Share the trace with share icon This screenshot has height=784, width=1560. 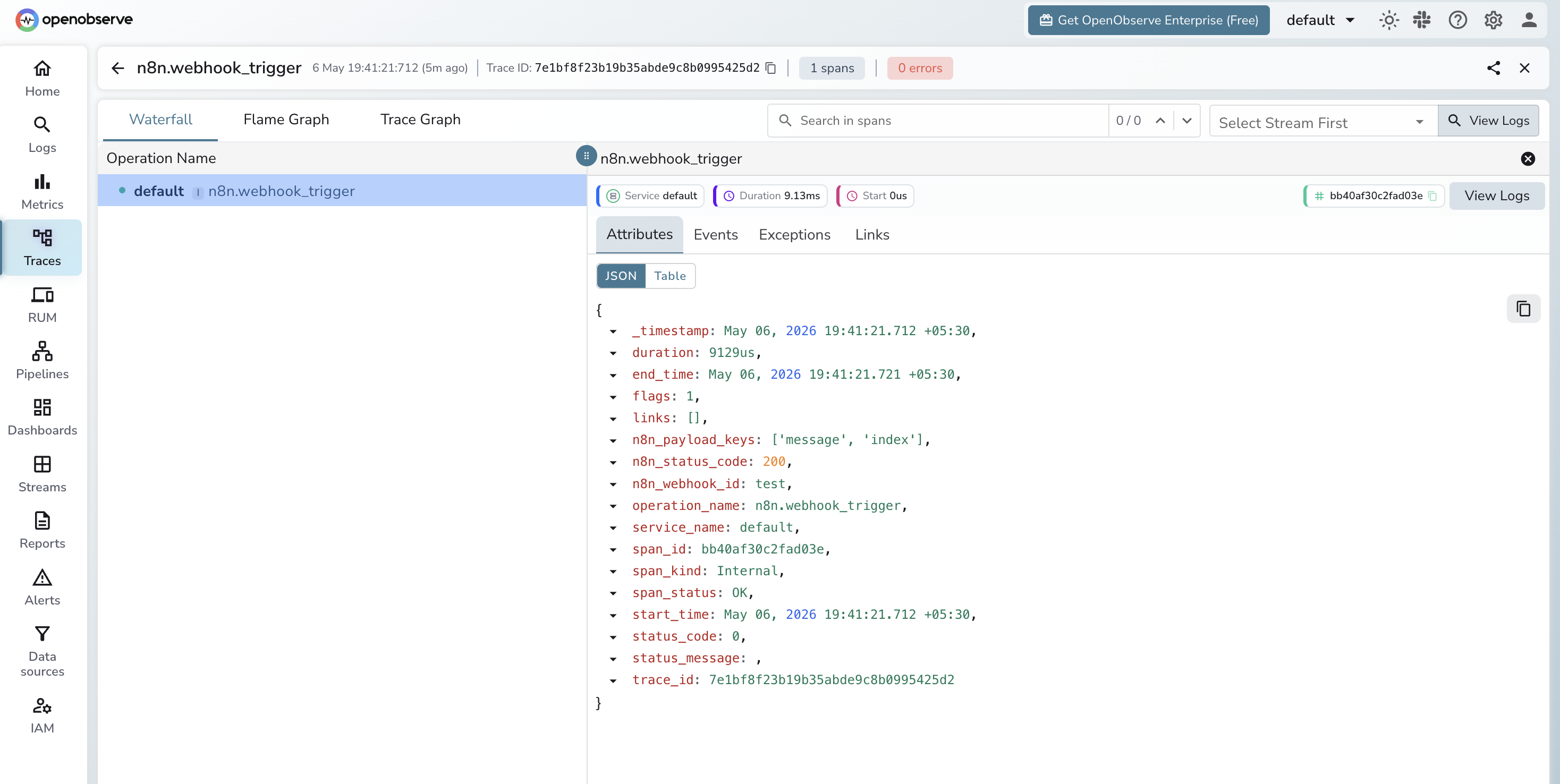point(1494,68)
